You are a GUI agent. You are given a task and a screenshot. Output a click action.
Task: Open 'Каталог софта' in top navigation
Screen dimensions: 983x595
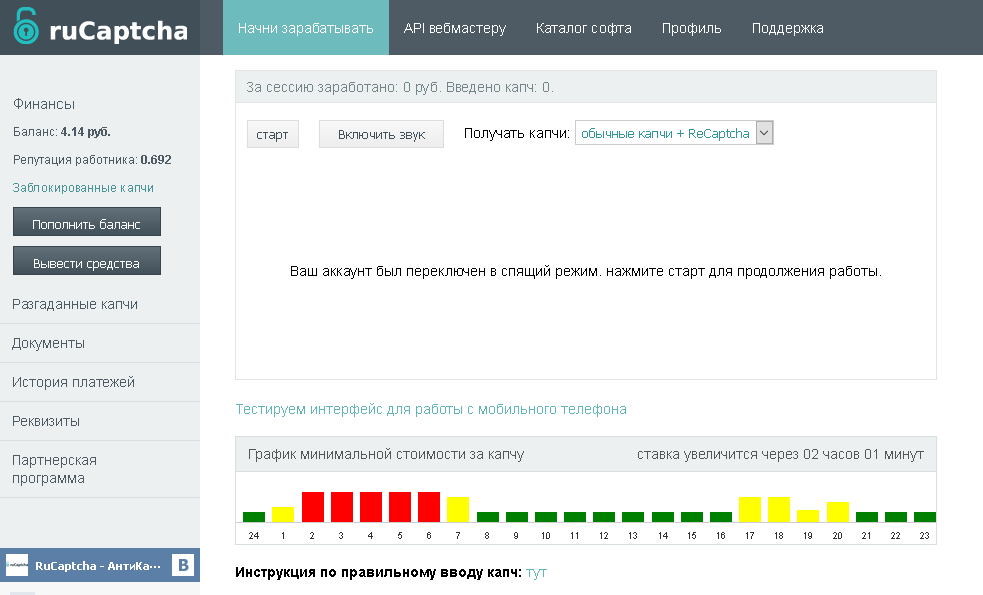pyautogui.click(x=584, y=28)
